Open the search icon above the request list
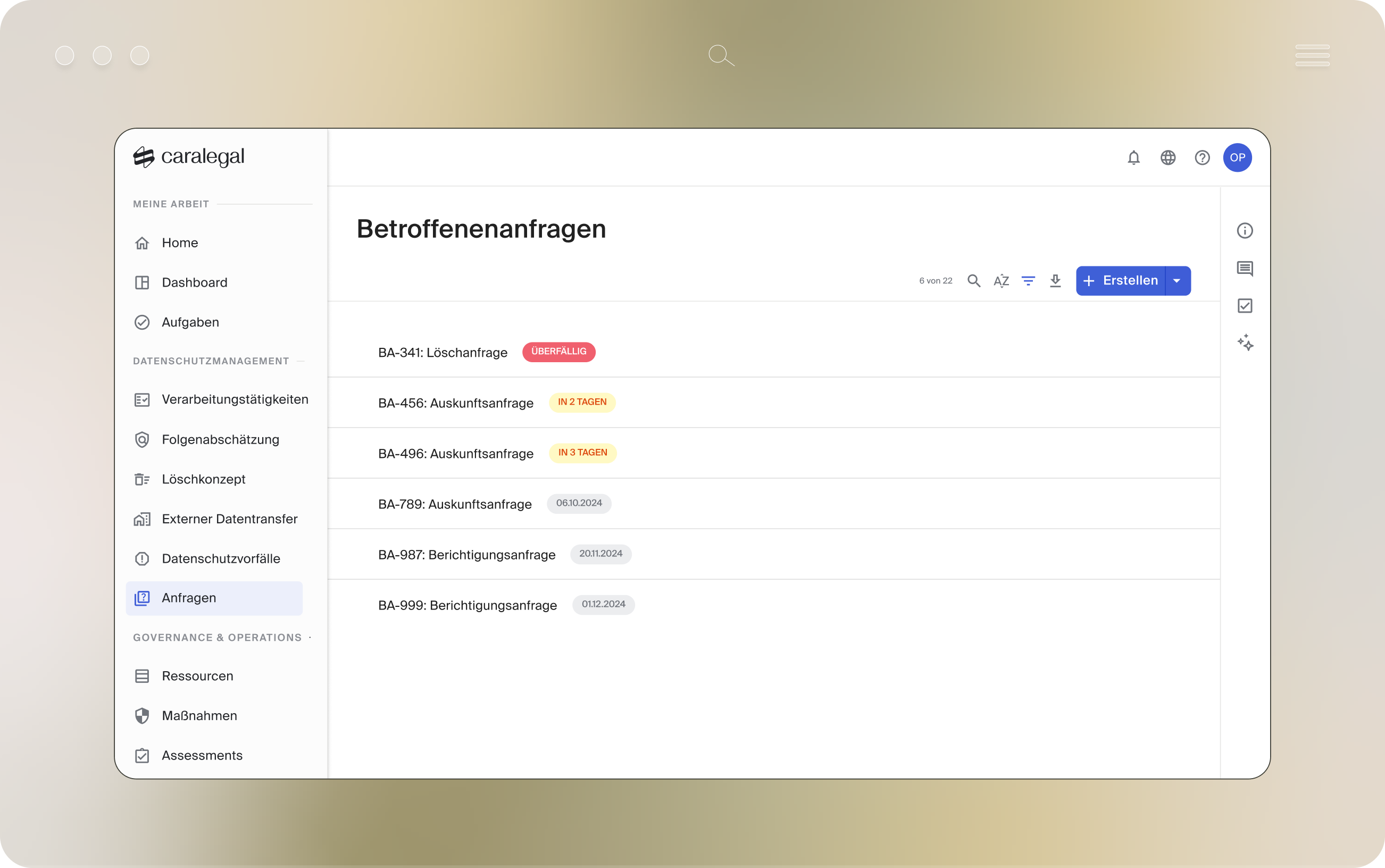 click(x=974, y=281)
